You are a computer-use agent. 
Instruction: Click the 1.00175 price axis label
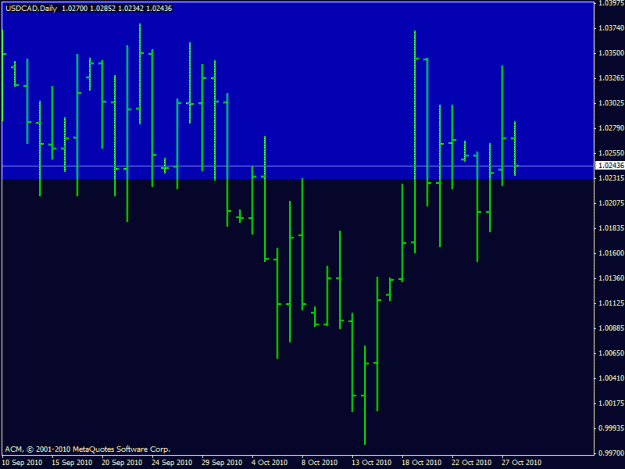pyautogui.click(x=611, y=403)
